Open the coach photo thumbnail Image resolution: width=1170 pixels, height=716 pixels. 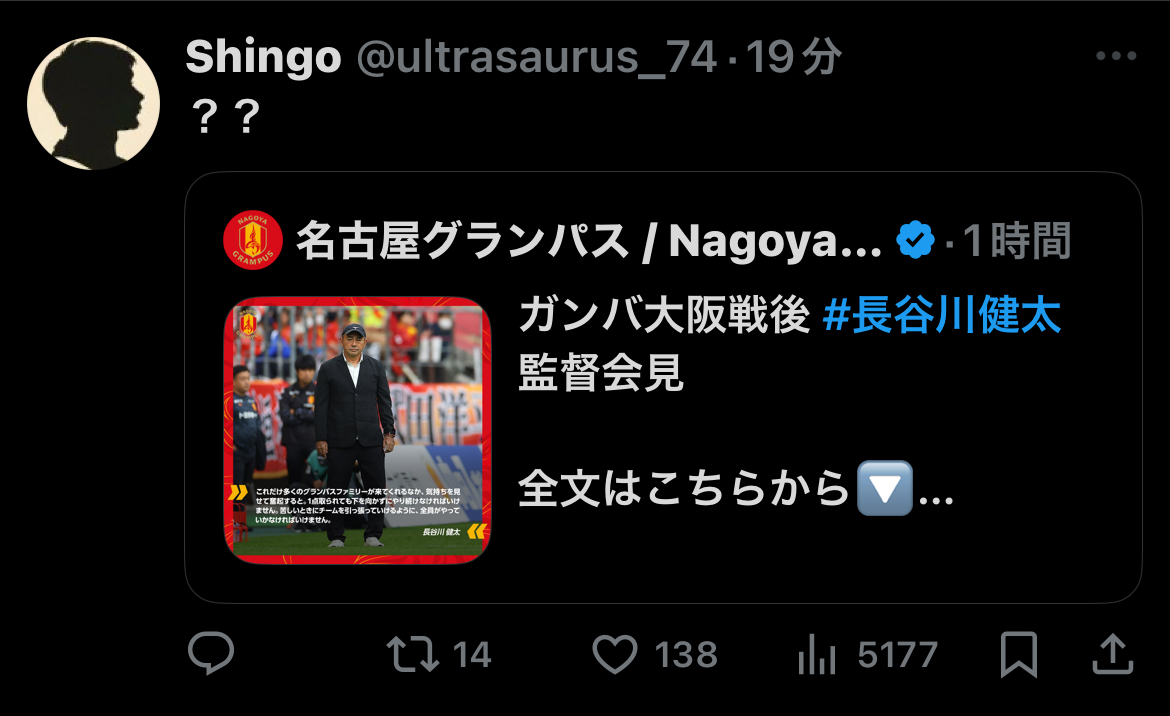(x=357, y=430)
